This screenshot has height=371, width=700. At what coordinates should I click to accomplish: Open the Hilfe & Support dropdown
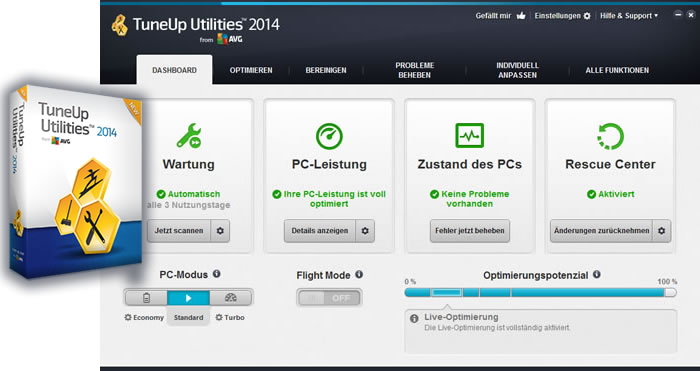pos(629,16)
